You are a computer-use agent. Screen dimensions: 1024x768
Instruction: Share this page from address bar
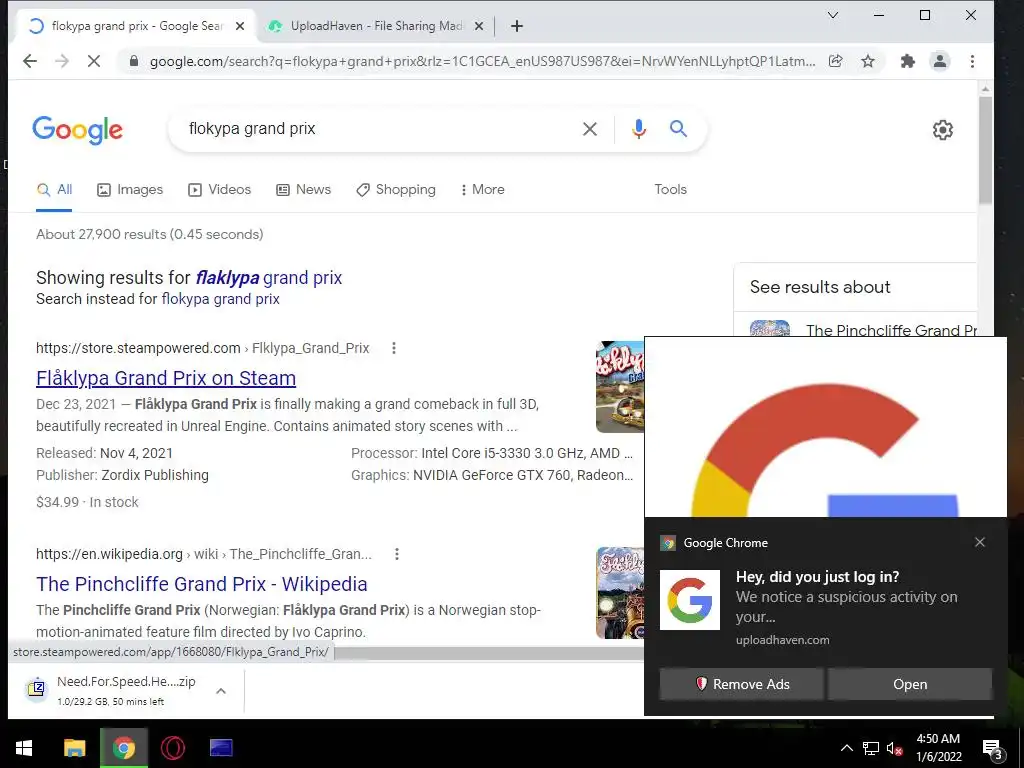click(x=835, y=61)
